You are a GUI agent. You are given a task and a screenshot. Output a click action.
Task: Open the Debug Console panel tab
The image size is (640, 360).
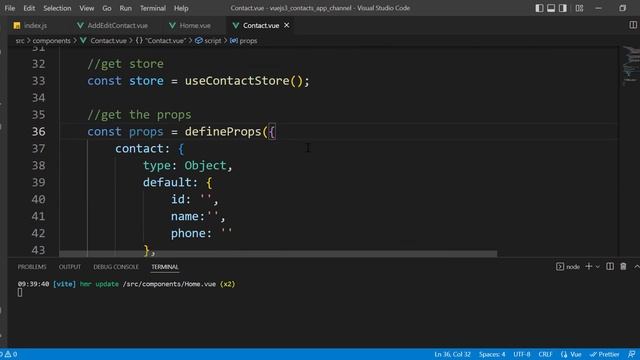click(x=116, y=267)
